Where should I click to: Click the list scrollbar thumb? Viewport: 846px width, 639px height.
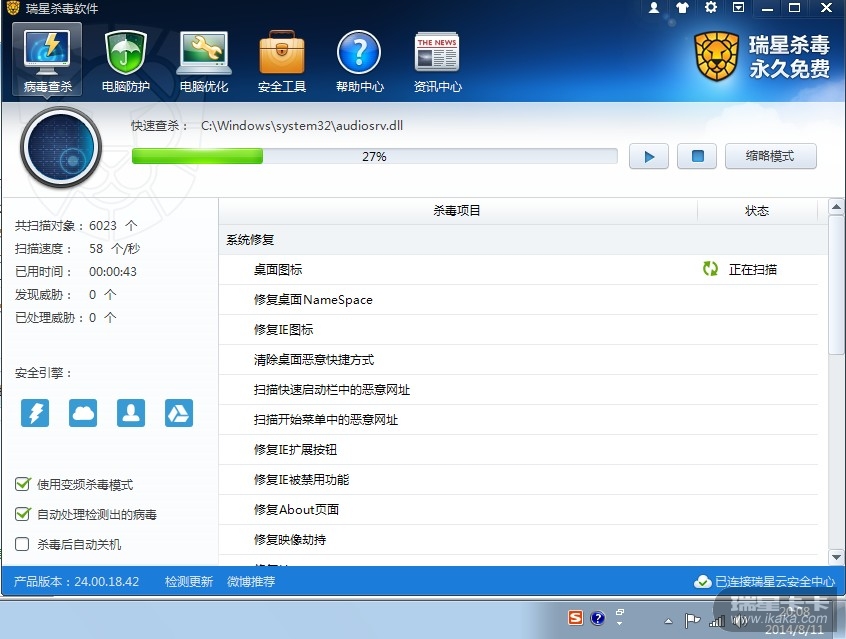click(x=836, y=284)
